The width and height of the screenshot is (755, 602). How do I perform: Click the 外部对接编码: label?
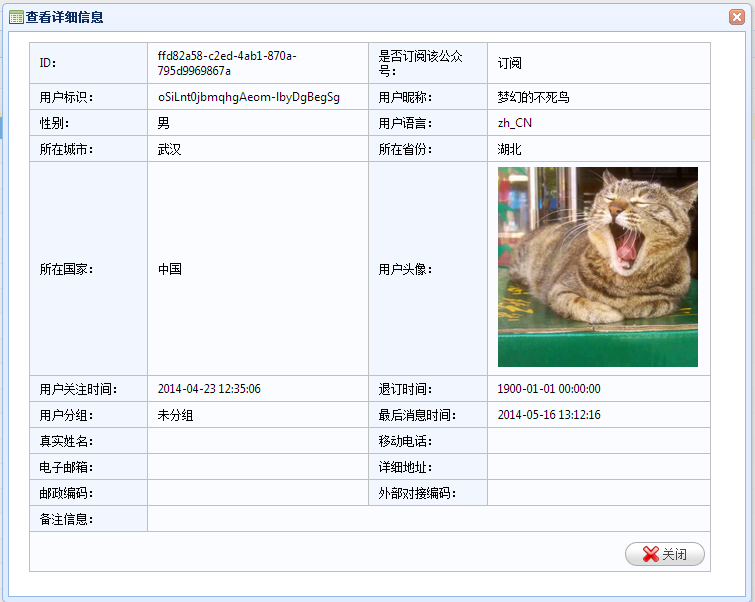click(x=417, y=493)
